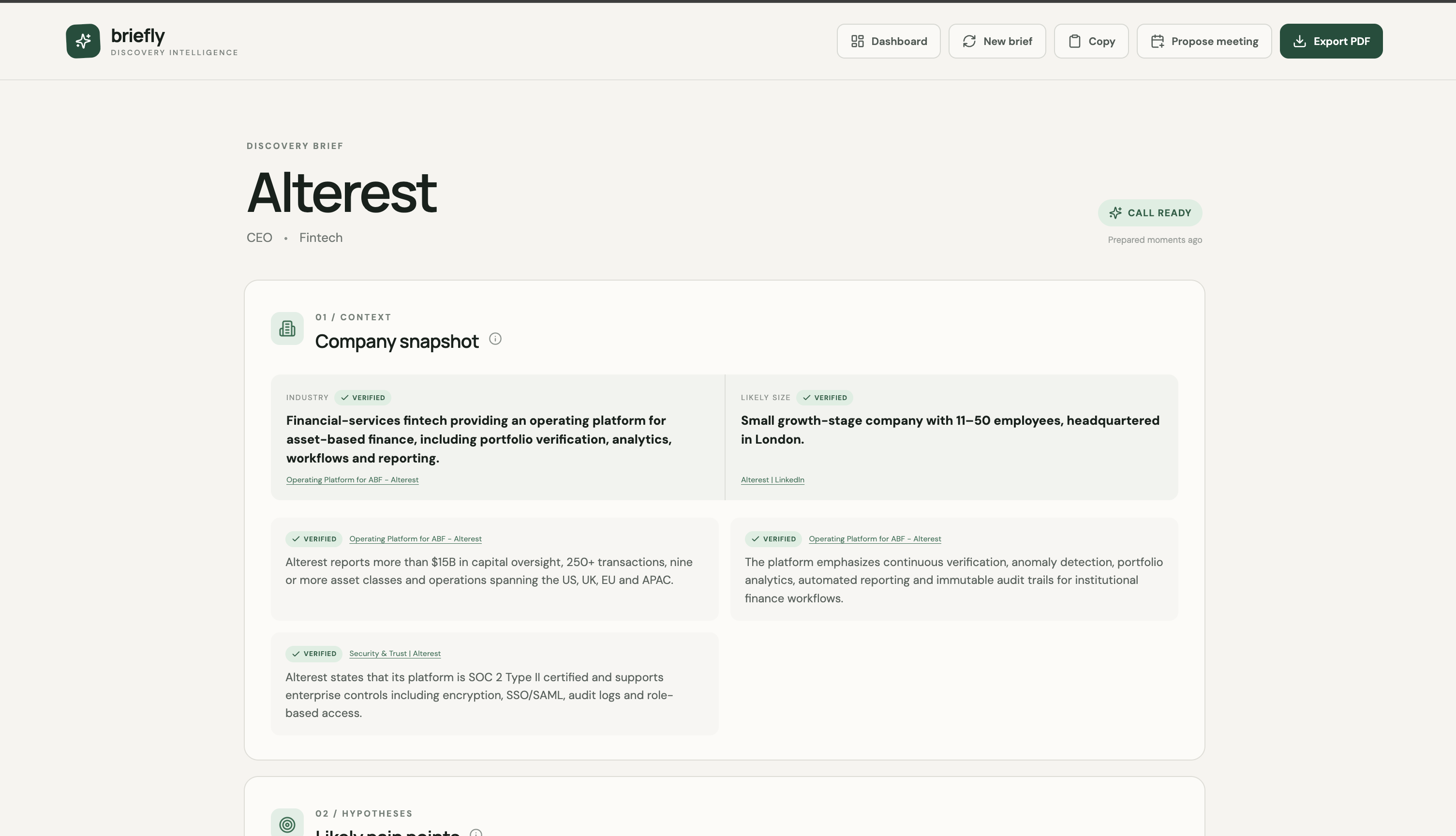The image size is (1456, 836).
Task: Open Operating Platform link under Industry
Action: 352,480
